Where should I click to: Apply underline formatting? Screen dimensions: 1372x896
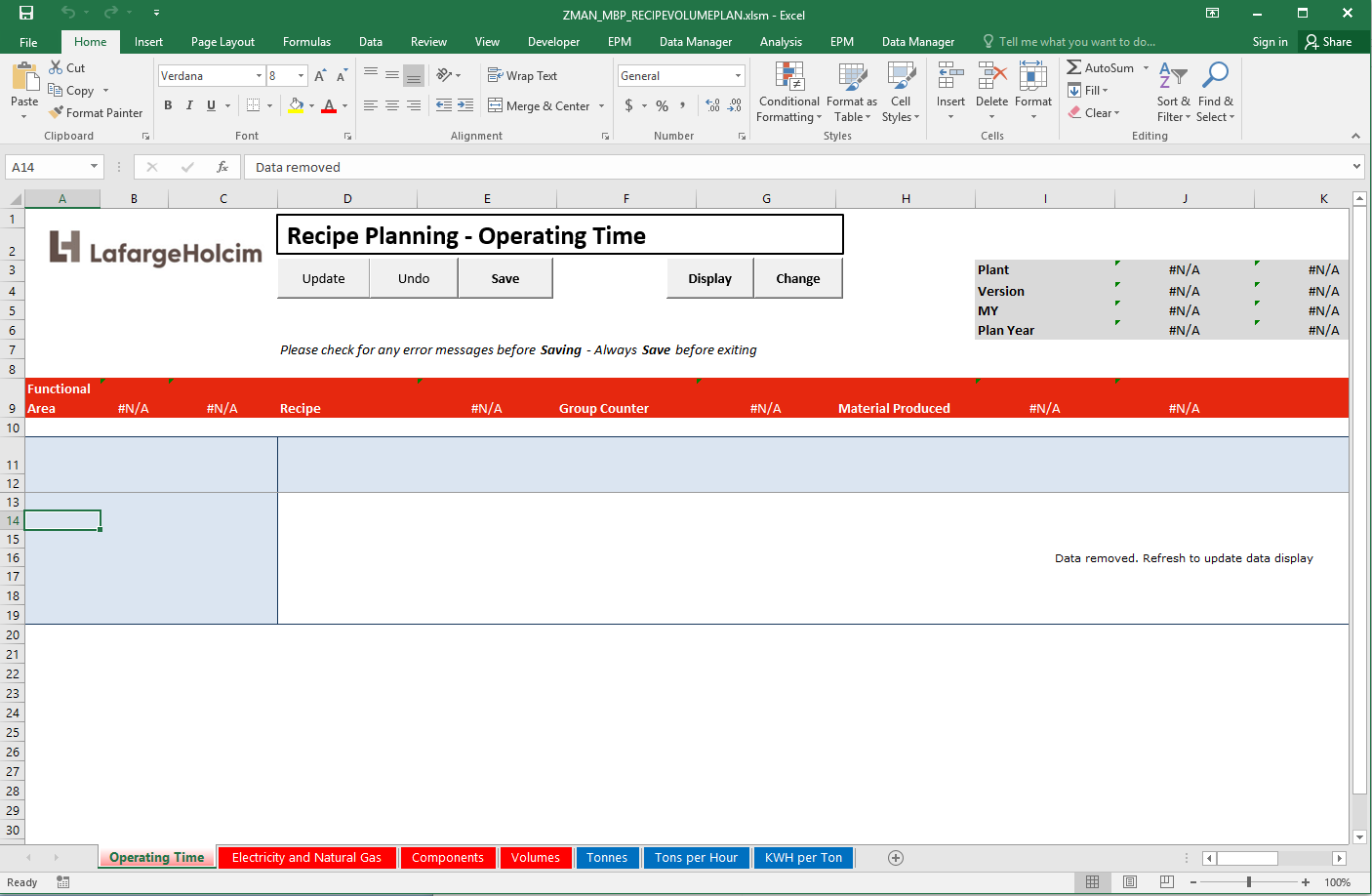[211, 105]
